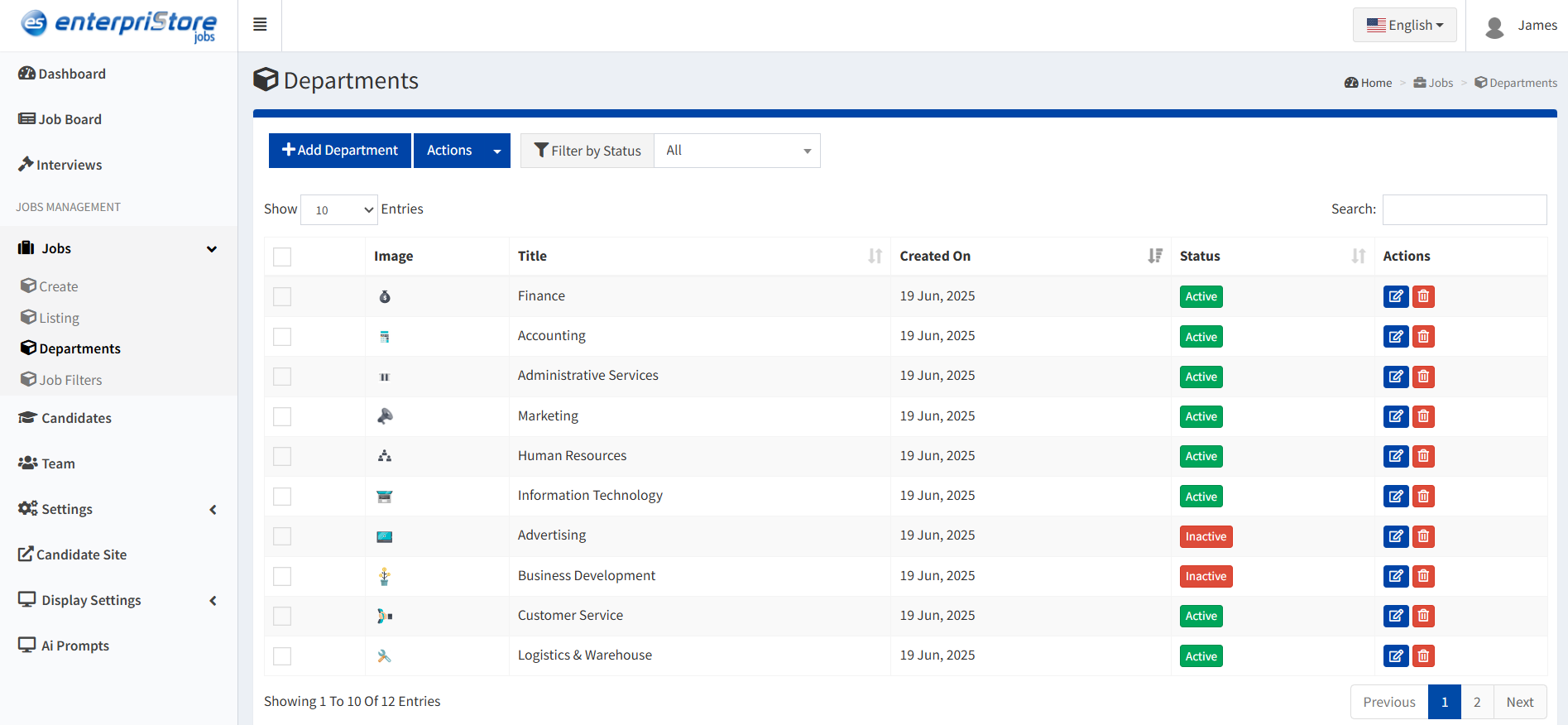Screen dimensions: 1568x725
Task: Open the English language dropdown
Action: point(1404,25)
